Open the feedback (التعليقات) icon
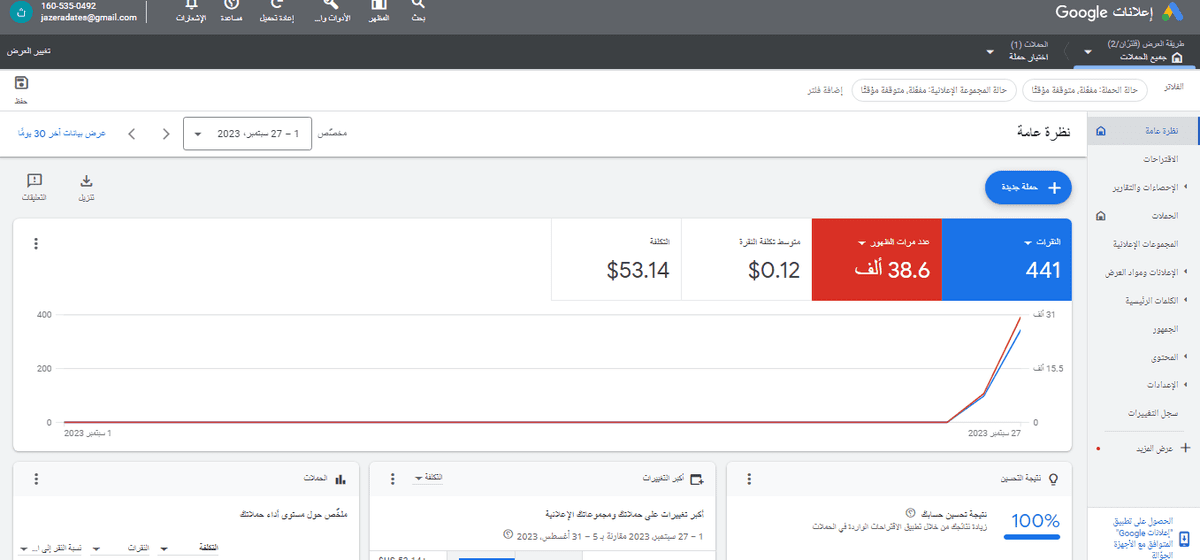1200x560 pixels. [x=34, y=181]
